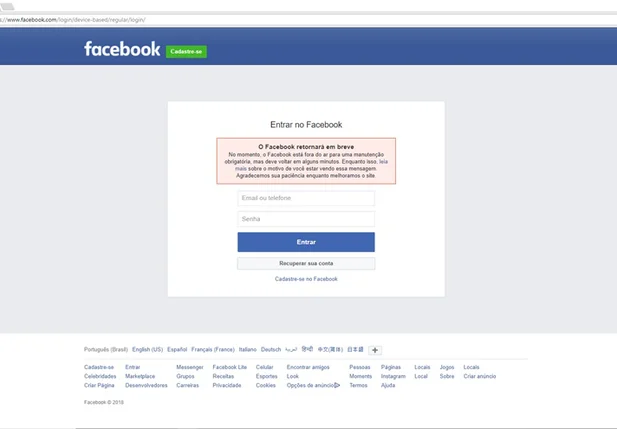This screenshot has width=617, height=429.
Task: Open the Celular footer link
Action: coord(264,367)
